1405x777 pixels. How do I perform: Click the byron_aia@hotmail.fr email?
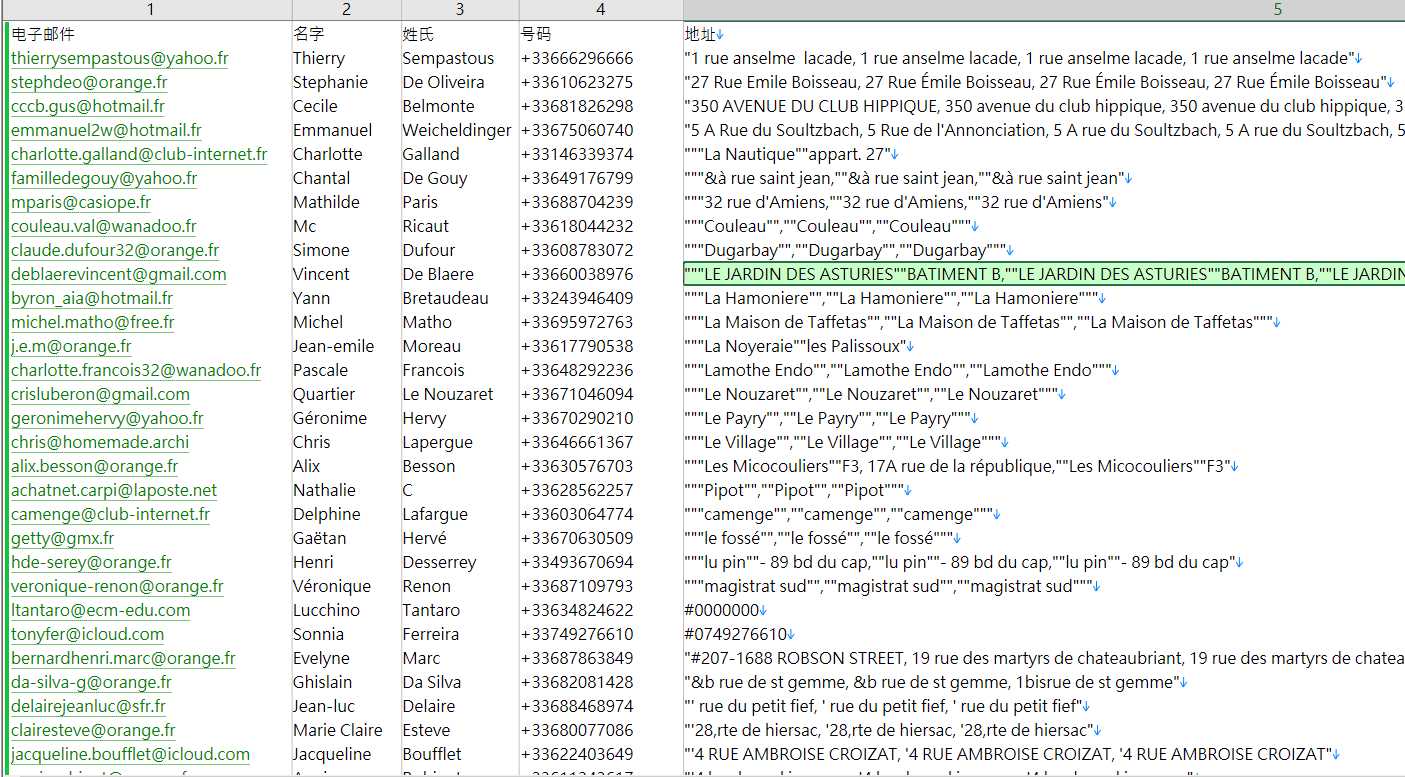point(92,298)
